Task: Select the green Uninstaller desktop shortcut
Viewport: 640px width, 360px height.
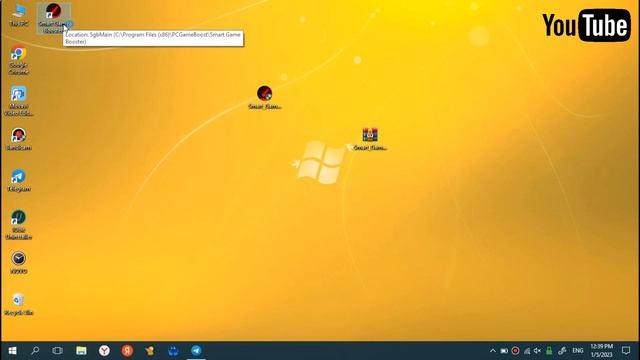Action: [19, 224]
